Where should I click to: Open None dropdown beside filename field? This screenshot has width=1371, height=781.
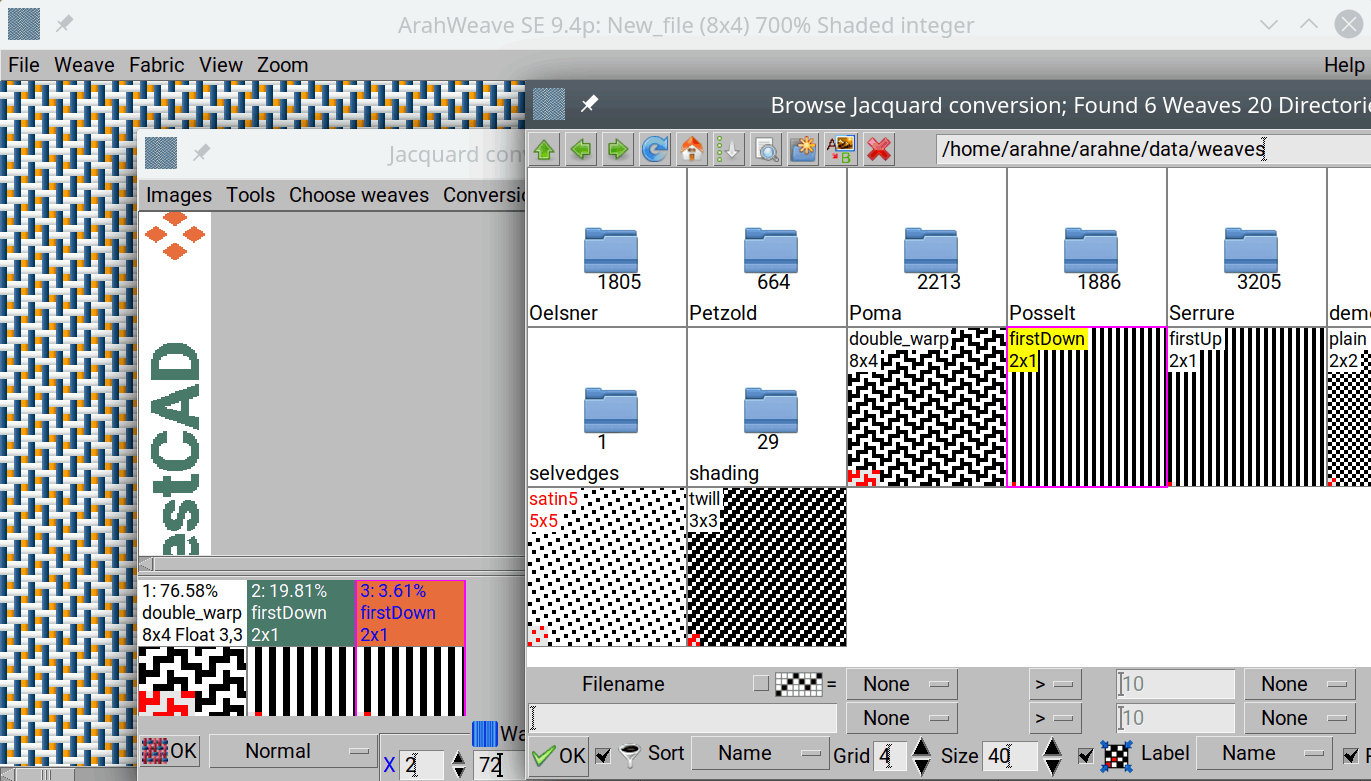[901, 718]
